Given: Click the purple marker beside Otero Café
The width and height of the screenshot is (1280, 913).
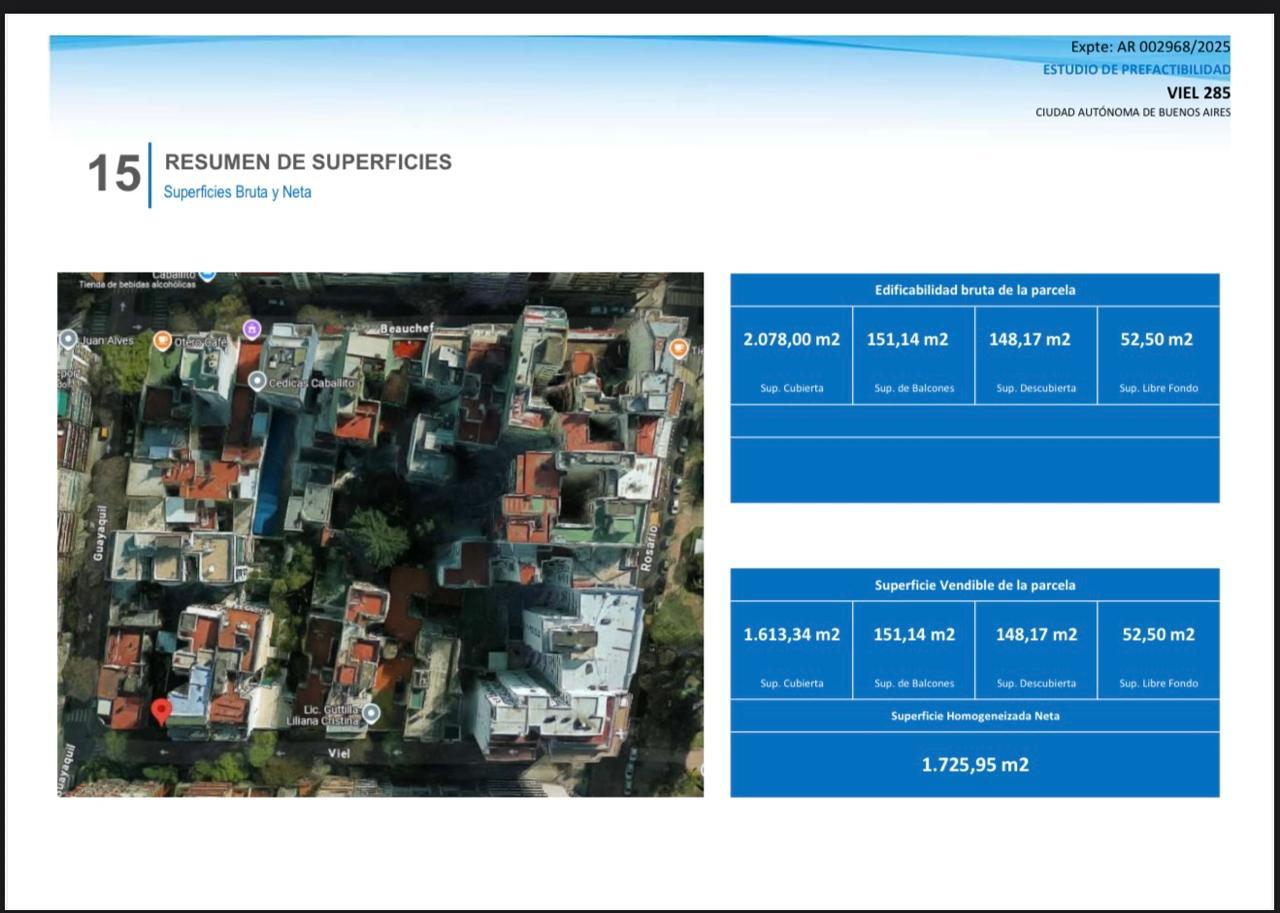Looking at the screenshot, I should [252, 328].
